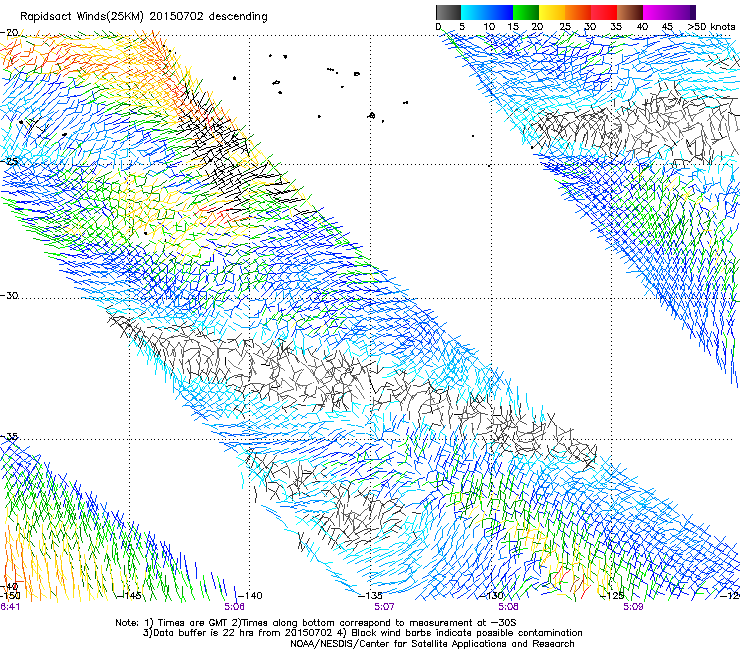Click the note line "3)Data buffer is 22 hrs"
This screenshot has width=740, height=650.
point(362,633)
